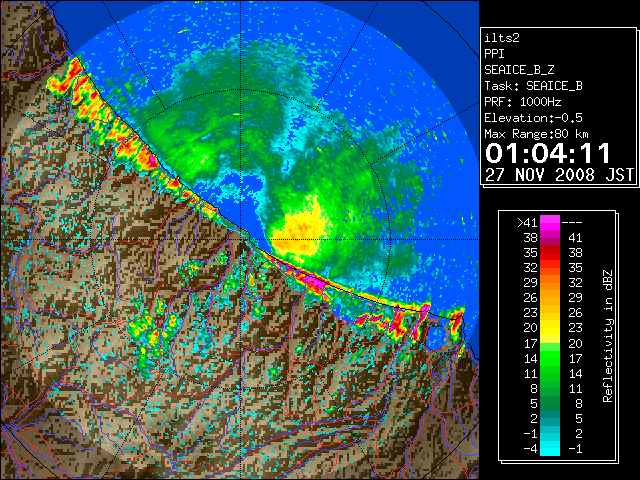Click the "PRF: 1000Hz" entry
Viewport: 640px width, 480px height.
coord(522,102)
